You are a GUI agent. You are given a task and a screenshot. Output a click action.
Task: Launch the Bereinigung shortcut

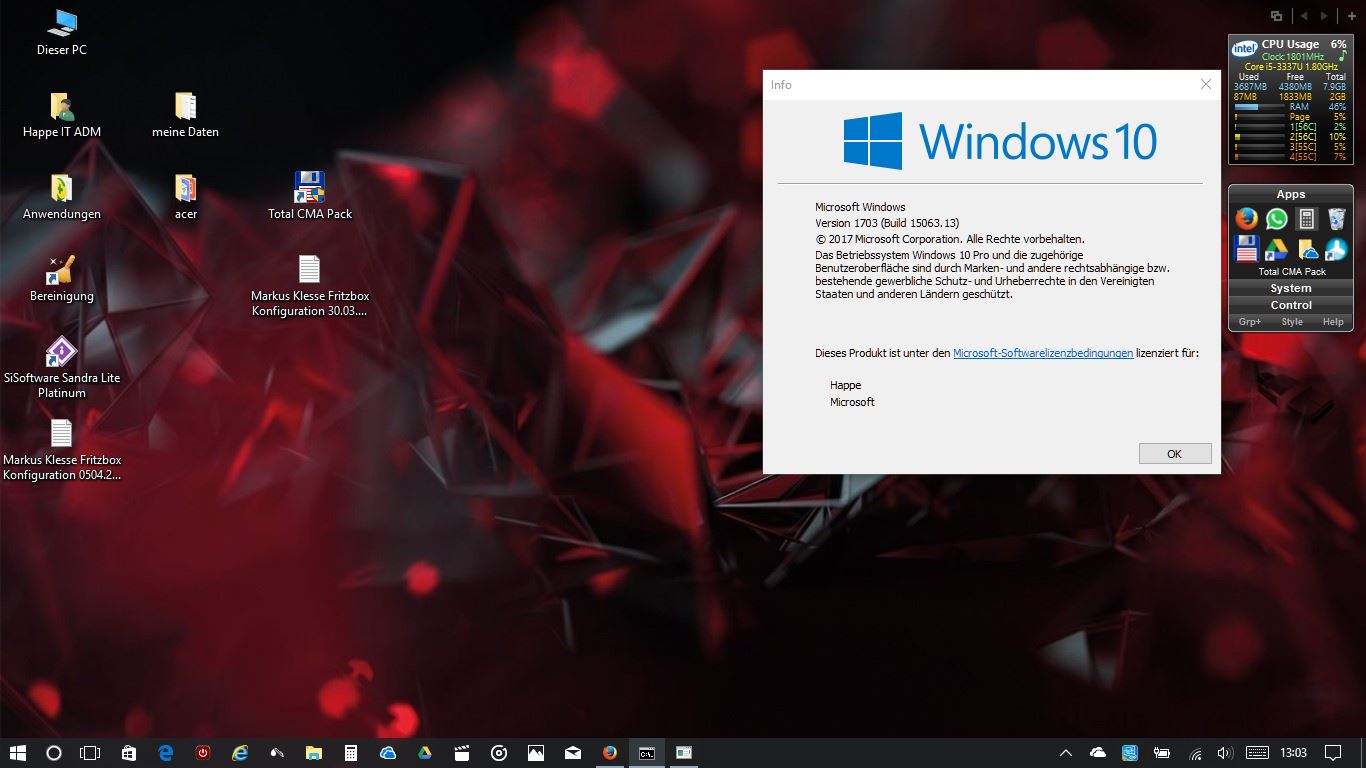(x=62, y=278)
